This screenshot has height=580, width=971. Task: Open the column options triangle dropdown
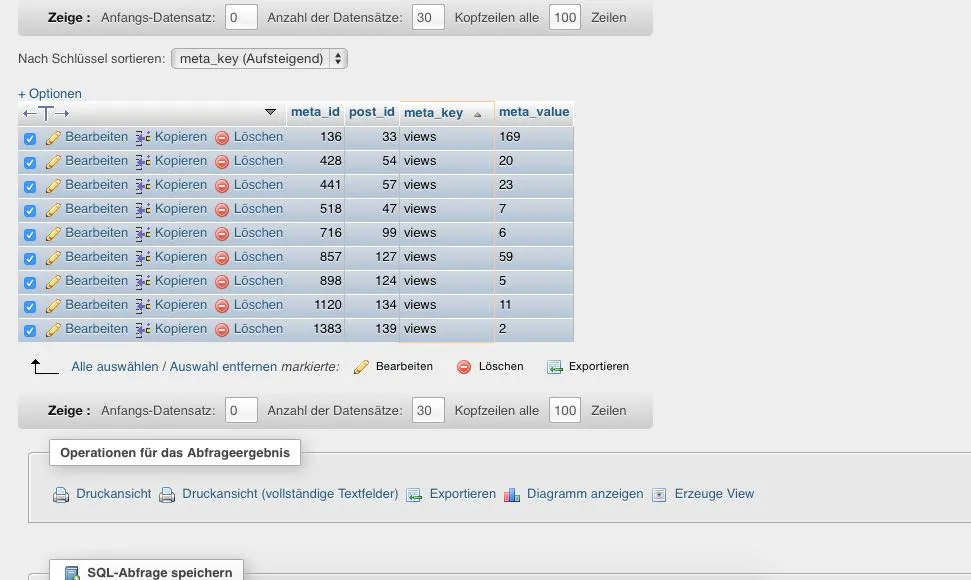click(x=270, y=112)
